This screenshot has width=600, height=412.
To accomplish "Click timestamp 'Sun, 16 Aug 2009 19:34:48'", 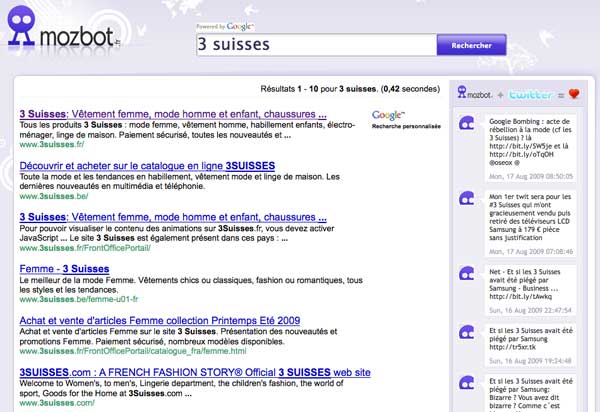I will pos(530,361).
